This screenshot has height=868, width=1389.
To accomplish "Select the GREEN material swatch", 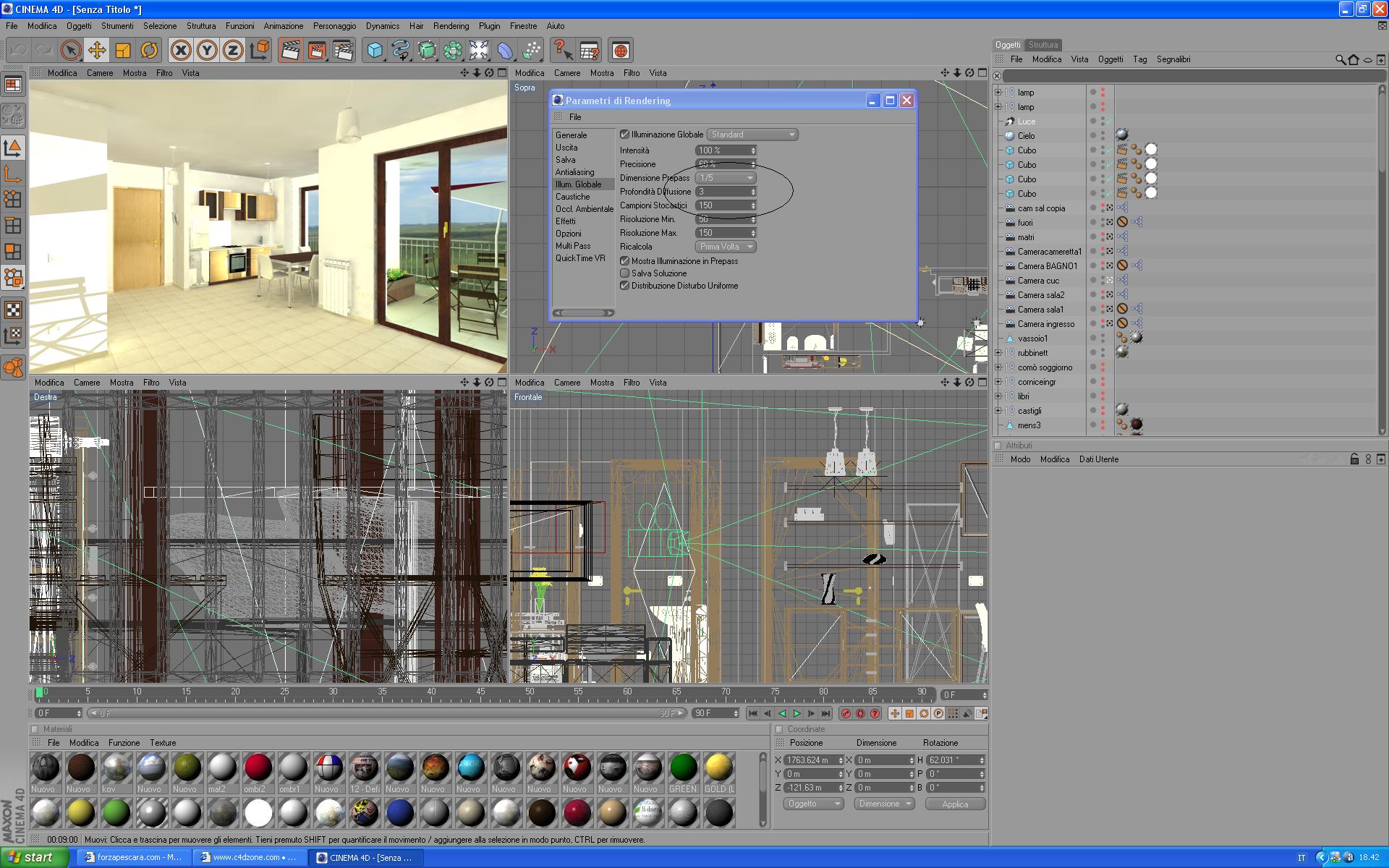I will tap(682, 769).
